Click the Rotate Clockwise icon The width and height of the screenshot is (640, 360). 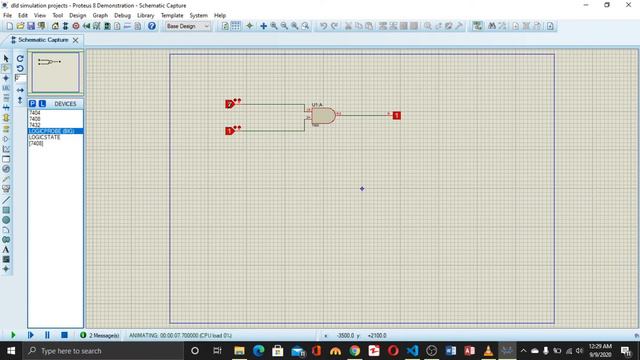[x=20, y=59]
